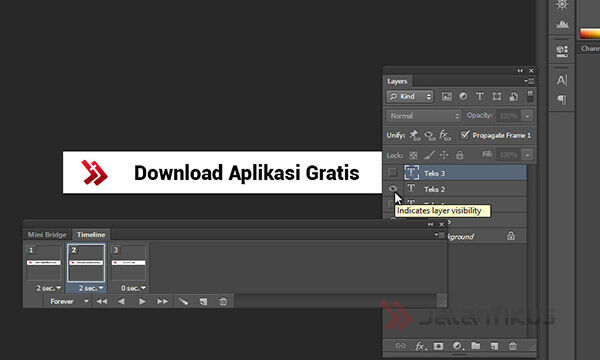
Task: Select the Teks 2 layer name
Action: click(434, 189)
